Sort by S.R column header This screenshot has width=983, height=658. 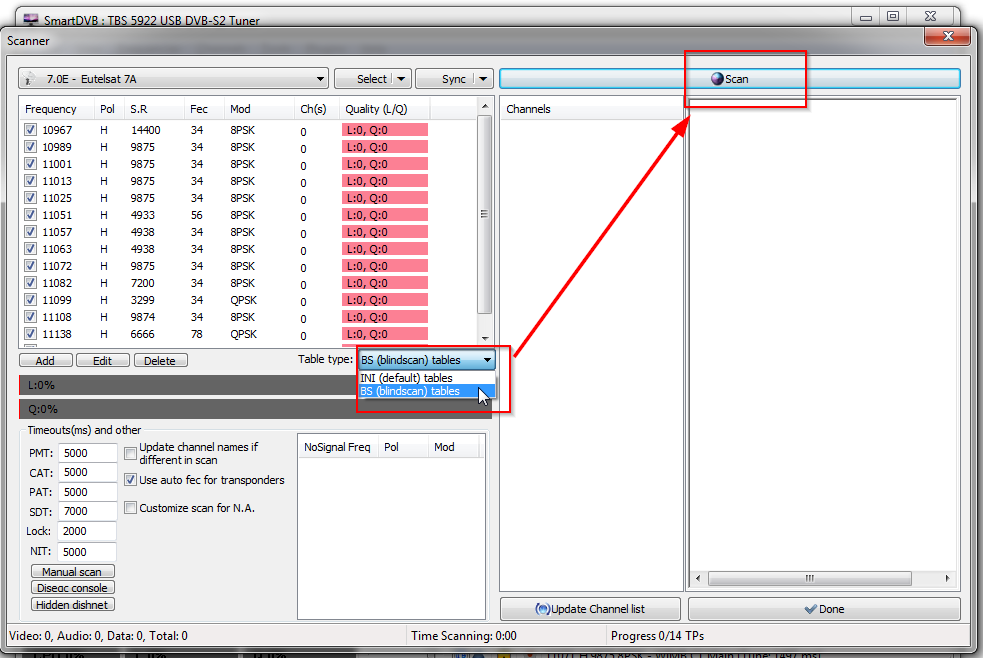pos(154,109)
